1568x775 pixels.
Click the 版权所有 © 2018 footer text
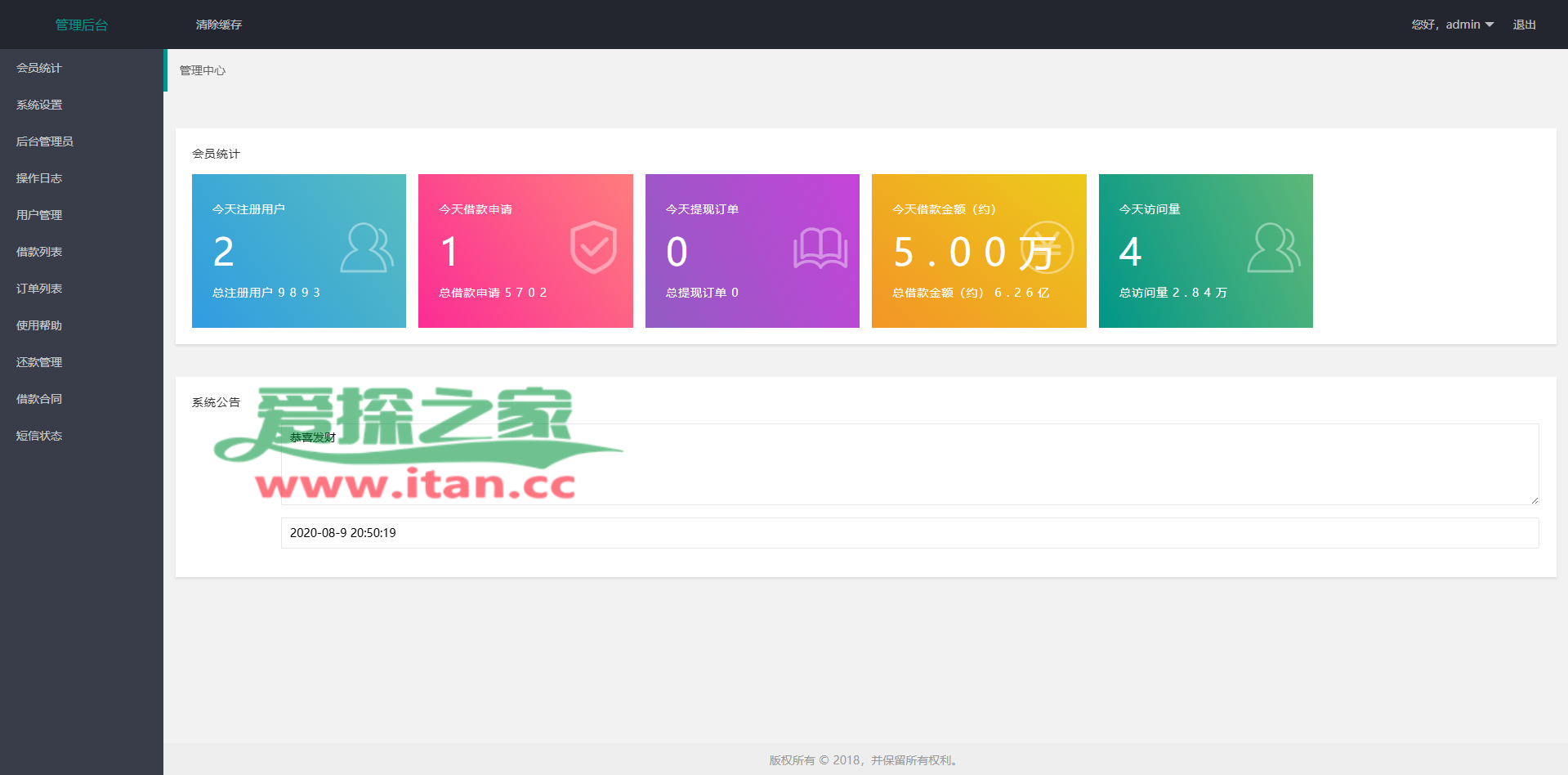point(864,760)
